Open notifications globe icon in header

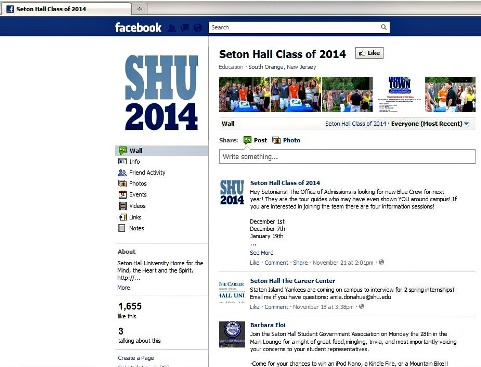point(198,28)
